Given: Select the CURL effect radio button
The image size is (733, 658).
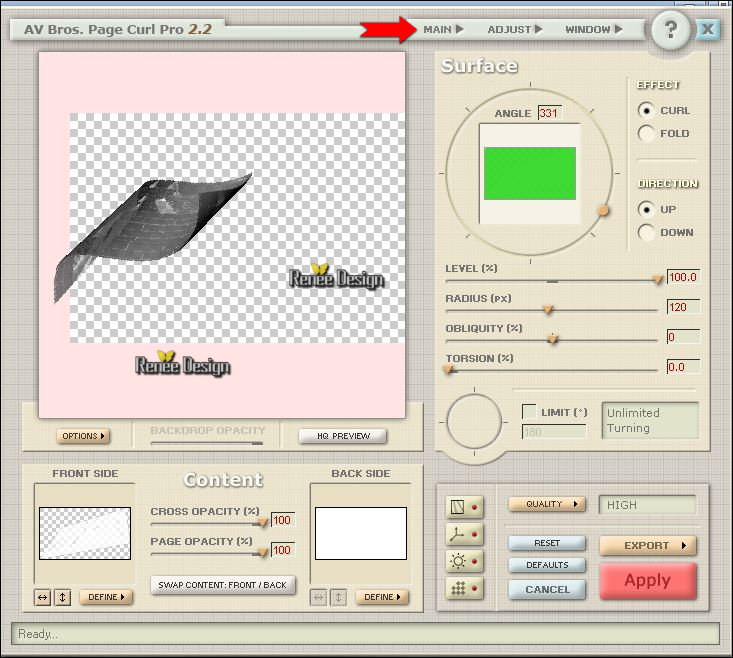Looking at the screenshot, I should tap(647, 111).
